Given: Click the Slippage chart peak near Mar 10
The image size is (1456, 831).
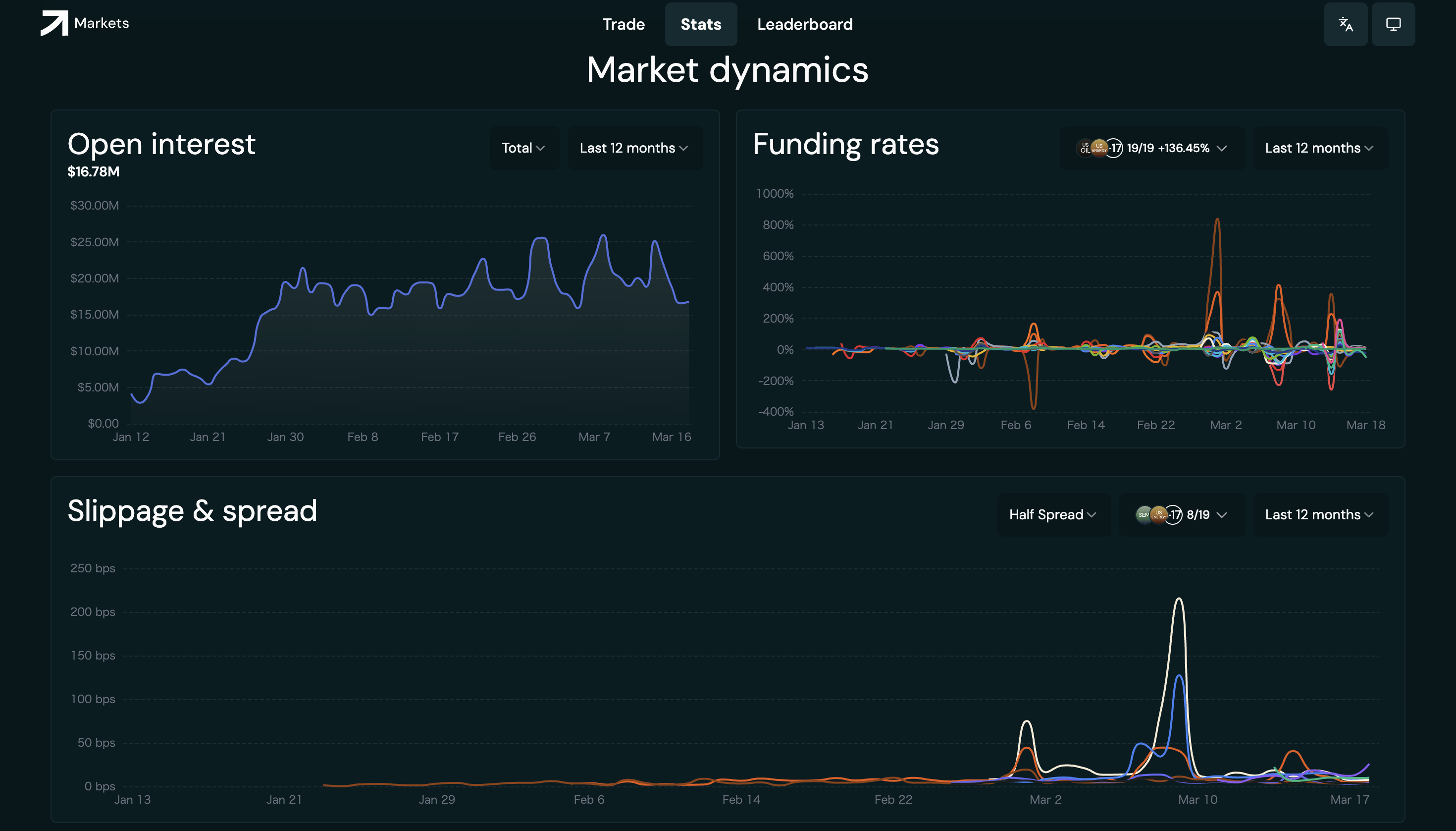Looking at the screenshot, I should (1178, 599).
